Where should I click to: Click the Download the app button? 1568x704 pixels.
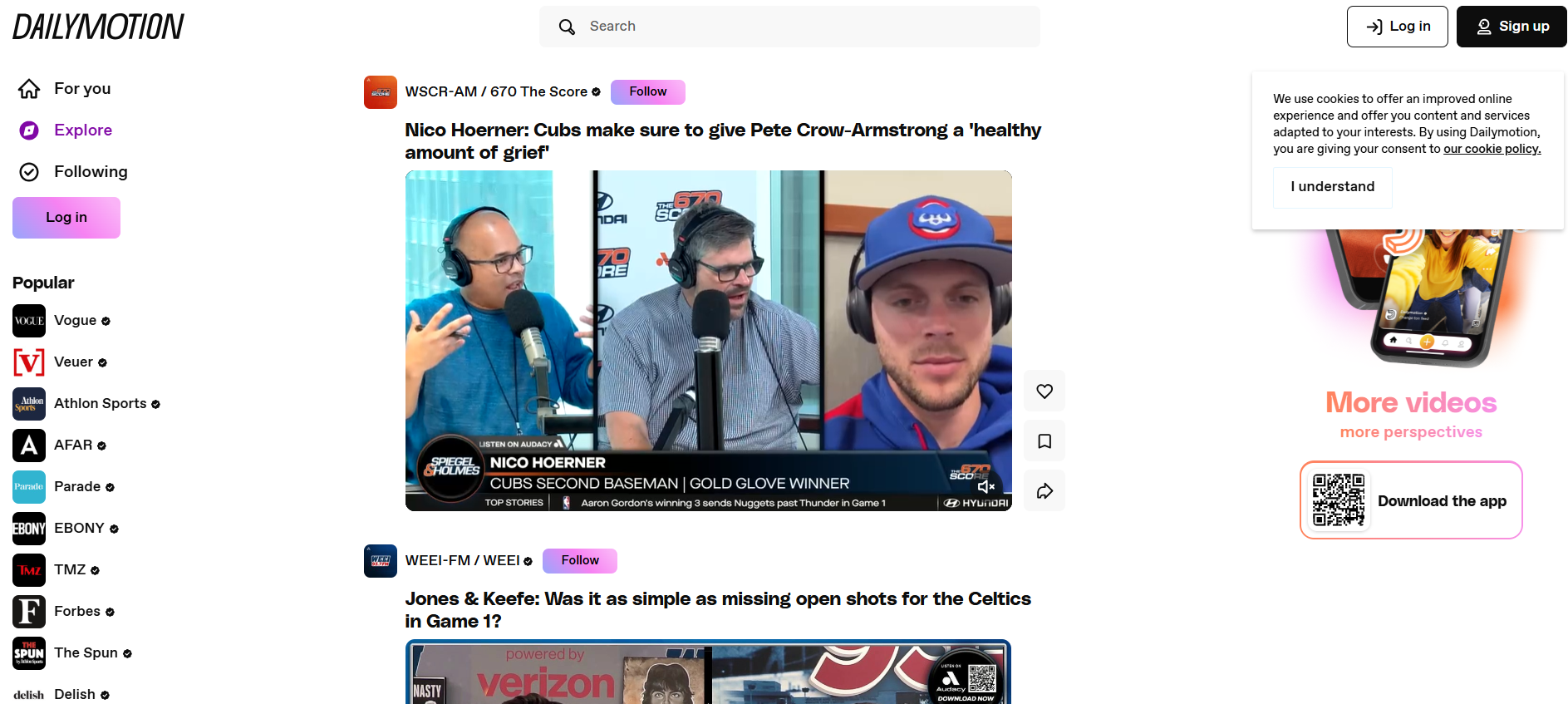(1411, 500)
